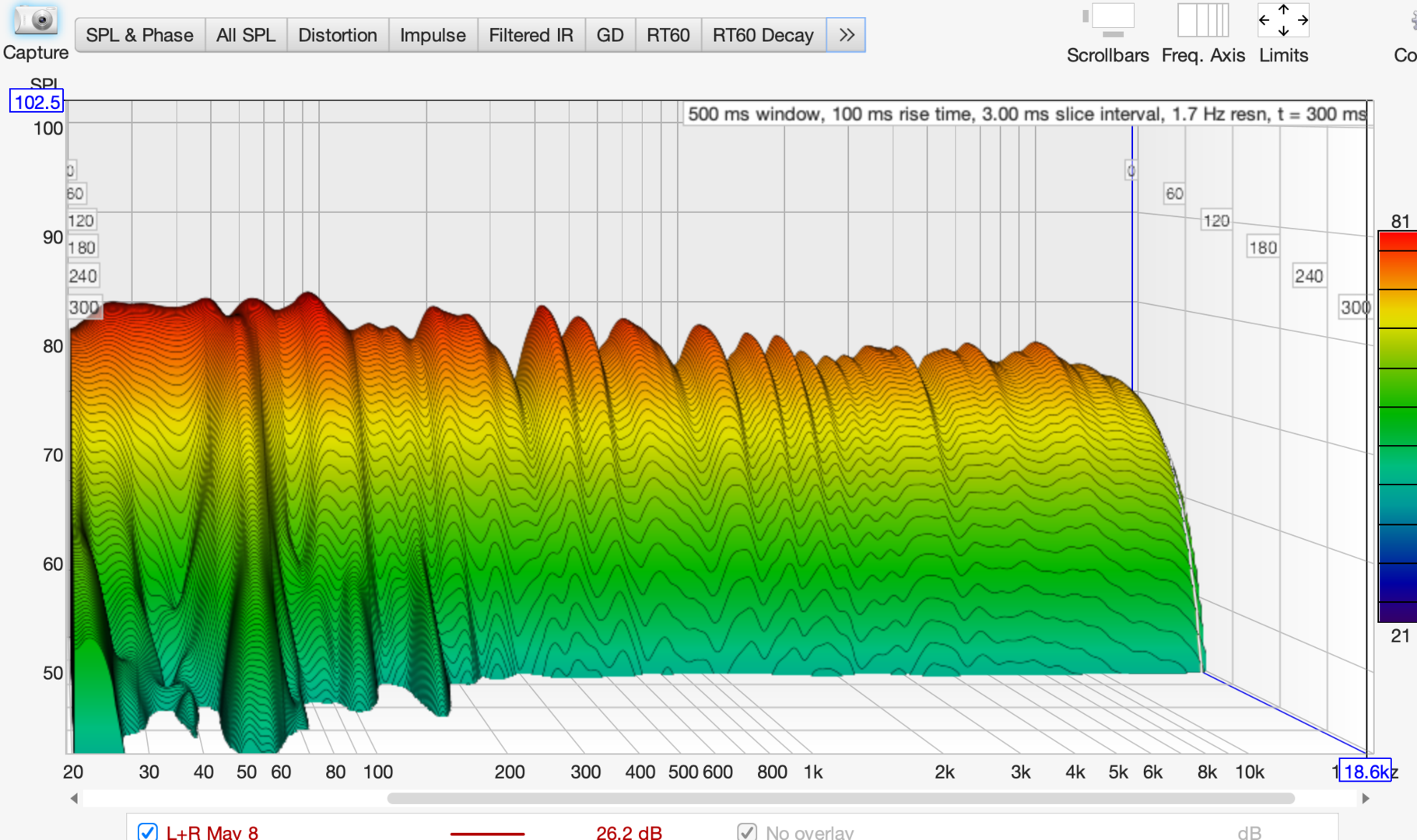Open the All SPL tab
Screen dimensions: 1417x840
tap(246, 35)
